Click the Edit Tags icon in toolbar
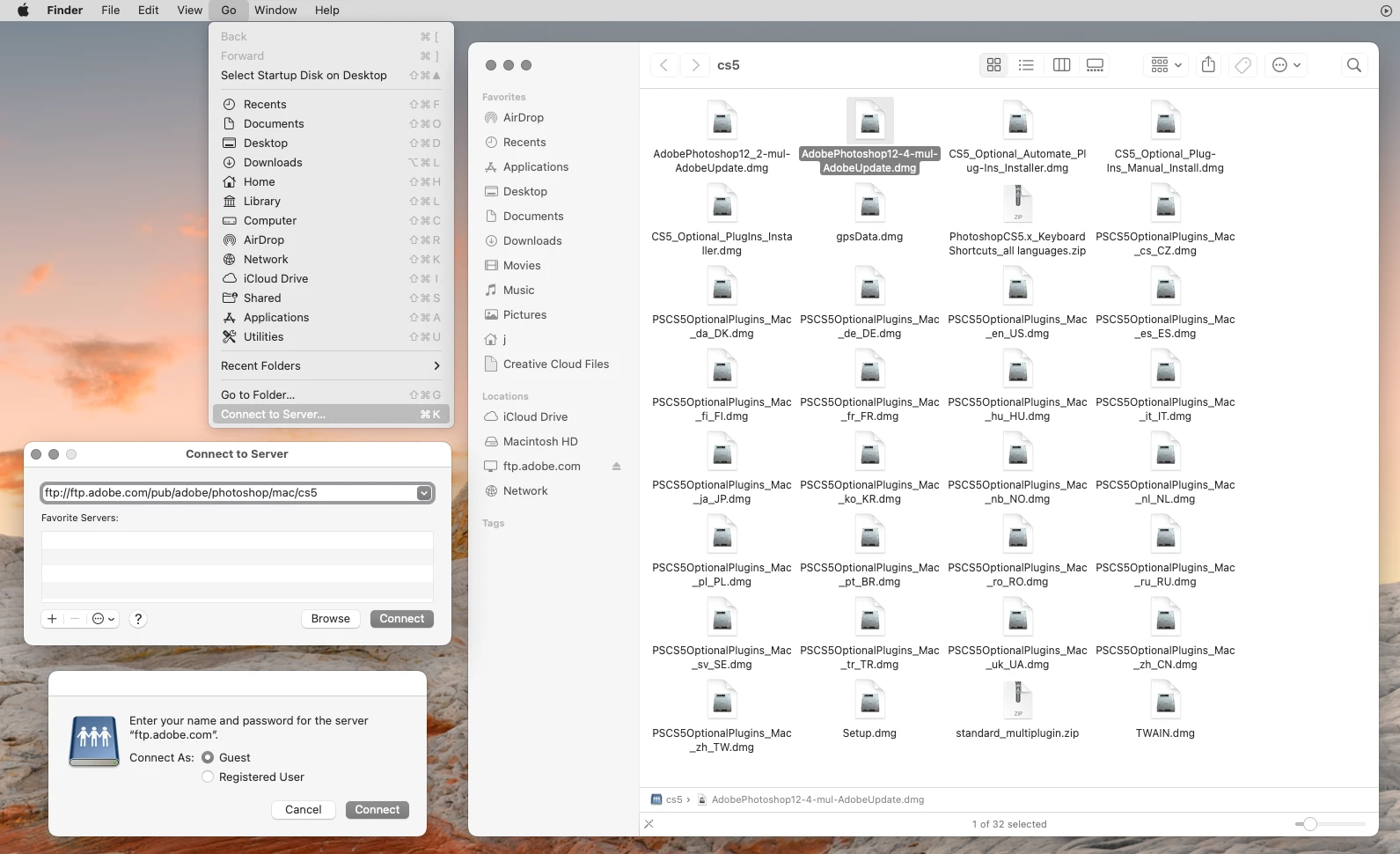This screenshot has width=1400, height=854. tap(1242, 65)
